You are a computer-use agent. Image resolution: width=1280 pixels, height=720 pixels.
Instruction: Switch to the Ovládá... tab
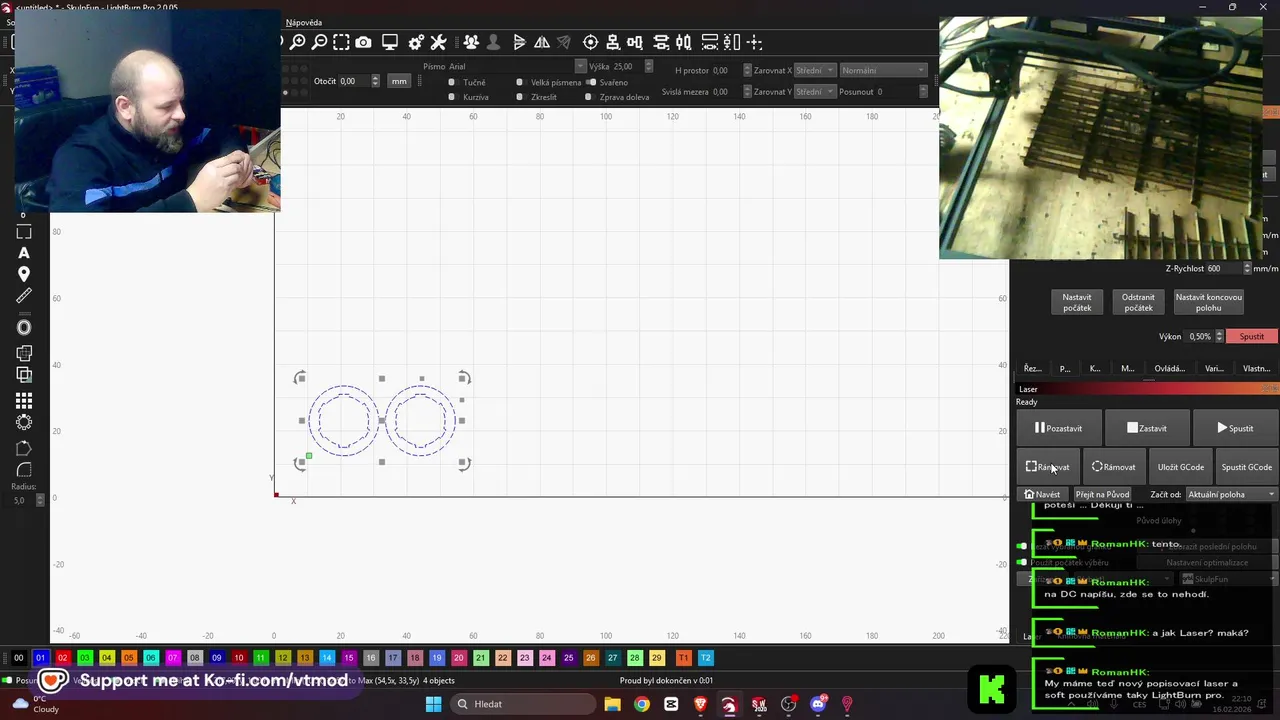coord(1169,368)
